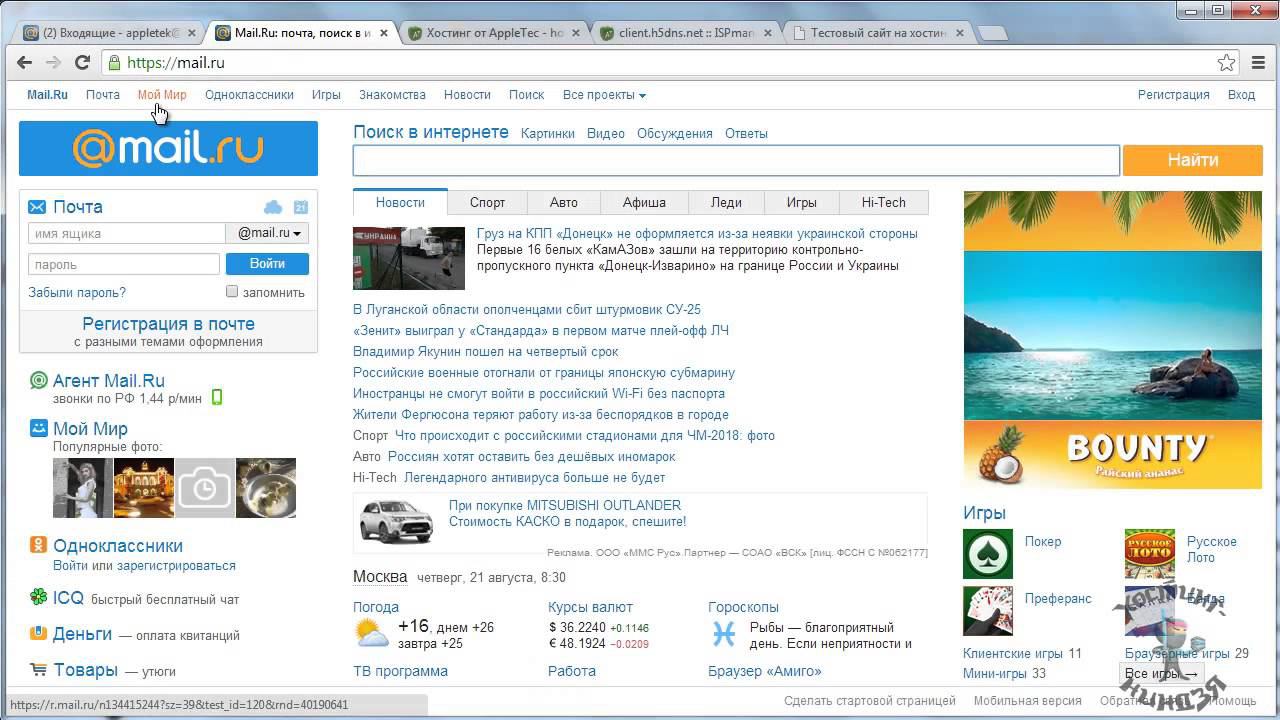Click the Товары shopping cart icon
1280x720 pixels.
38,669
